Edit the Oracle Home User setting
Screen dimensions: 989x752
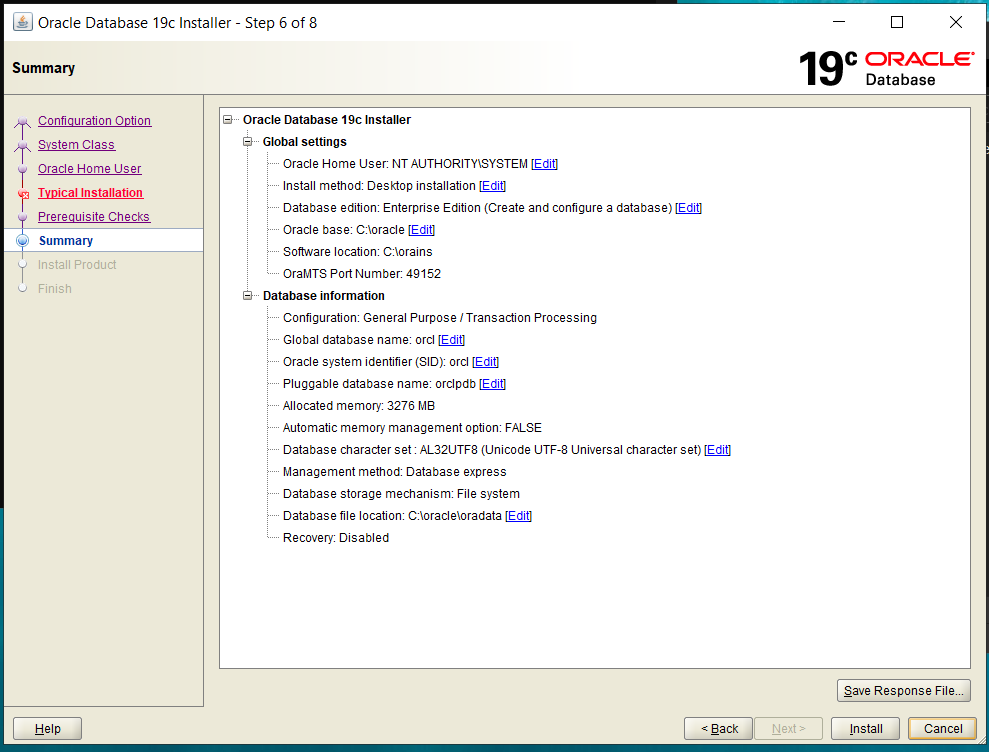544,164
